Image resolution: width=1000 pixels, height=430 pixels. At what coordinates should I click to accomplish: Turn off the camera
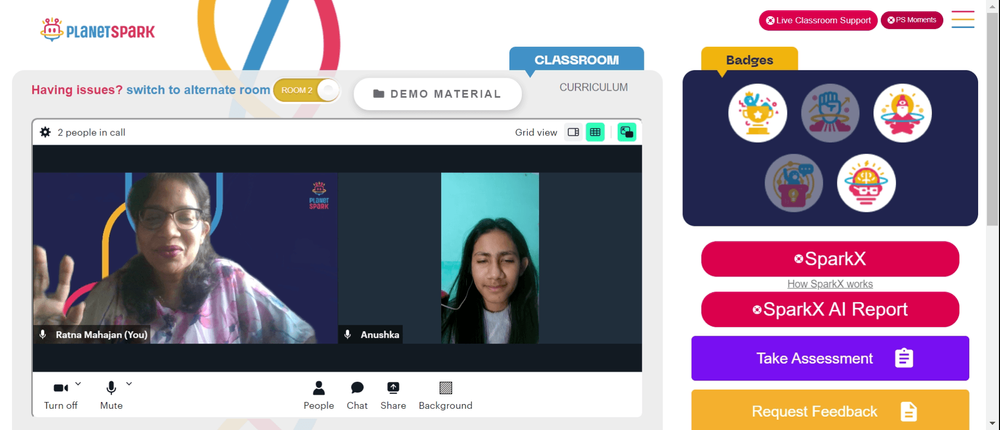click(61, 396)
